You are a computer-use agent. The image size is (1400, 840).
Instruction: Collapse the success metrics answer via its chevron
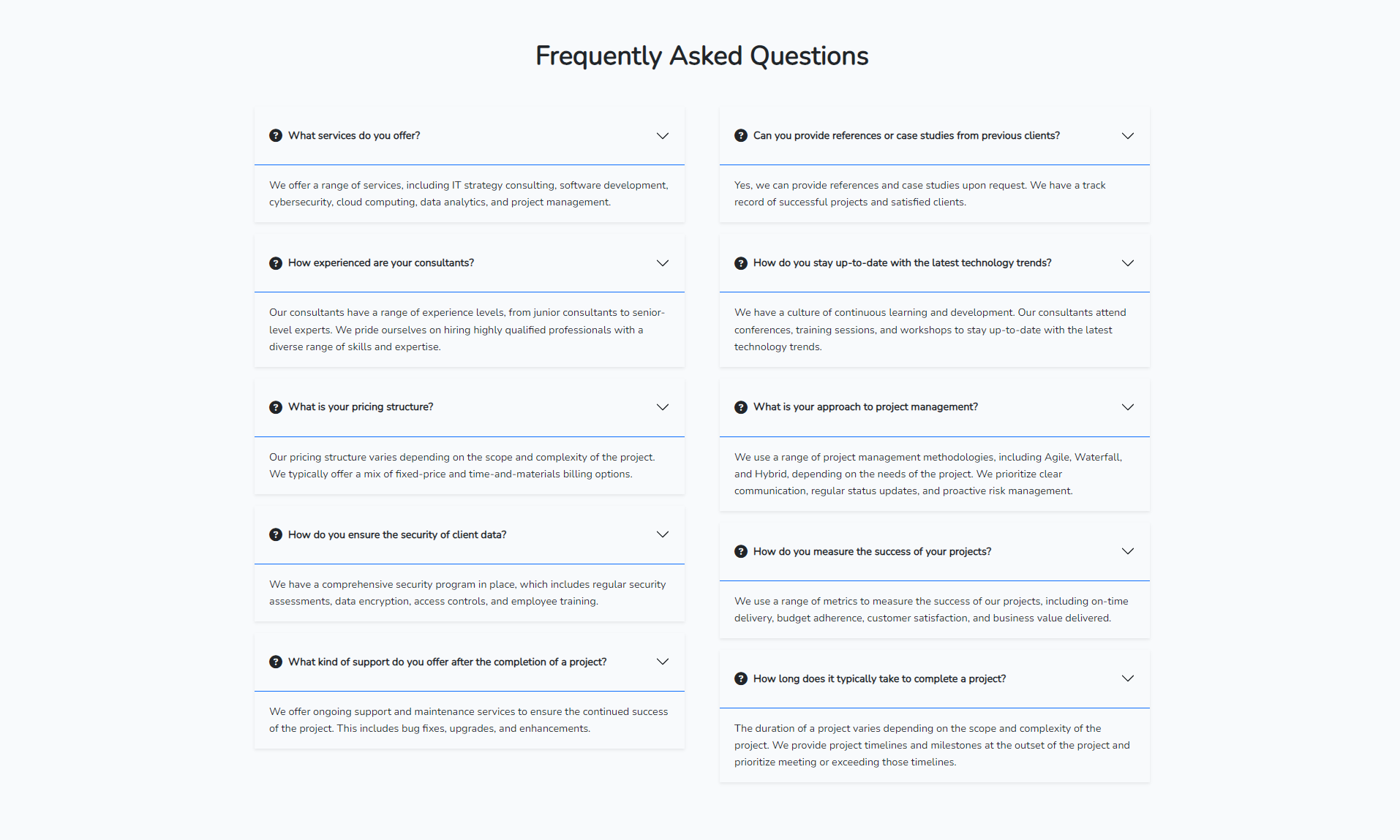click(1128, 551)
